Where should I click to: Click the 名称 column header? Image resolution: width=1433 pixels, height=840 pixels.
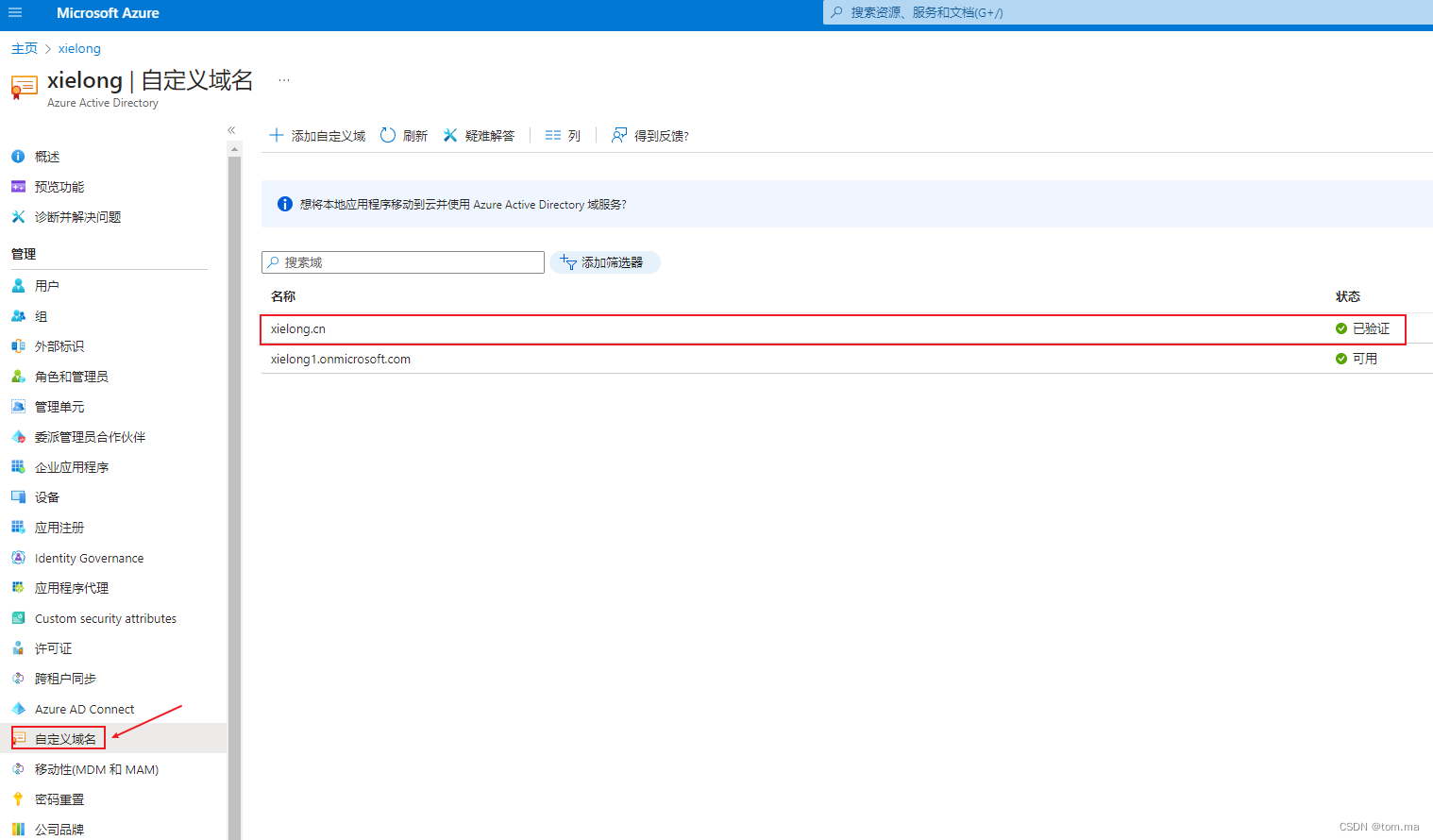tap(283, 296)
